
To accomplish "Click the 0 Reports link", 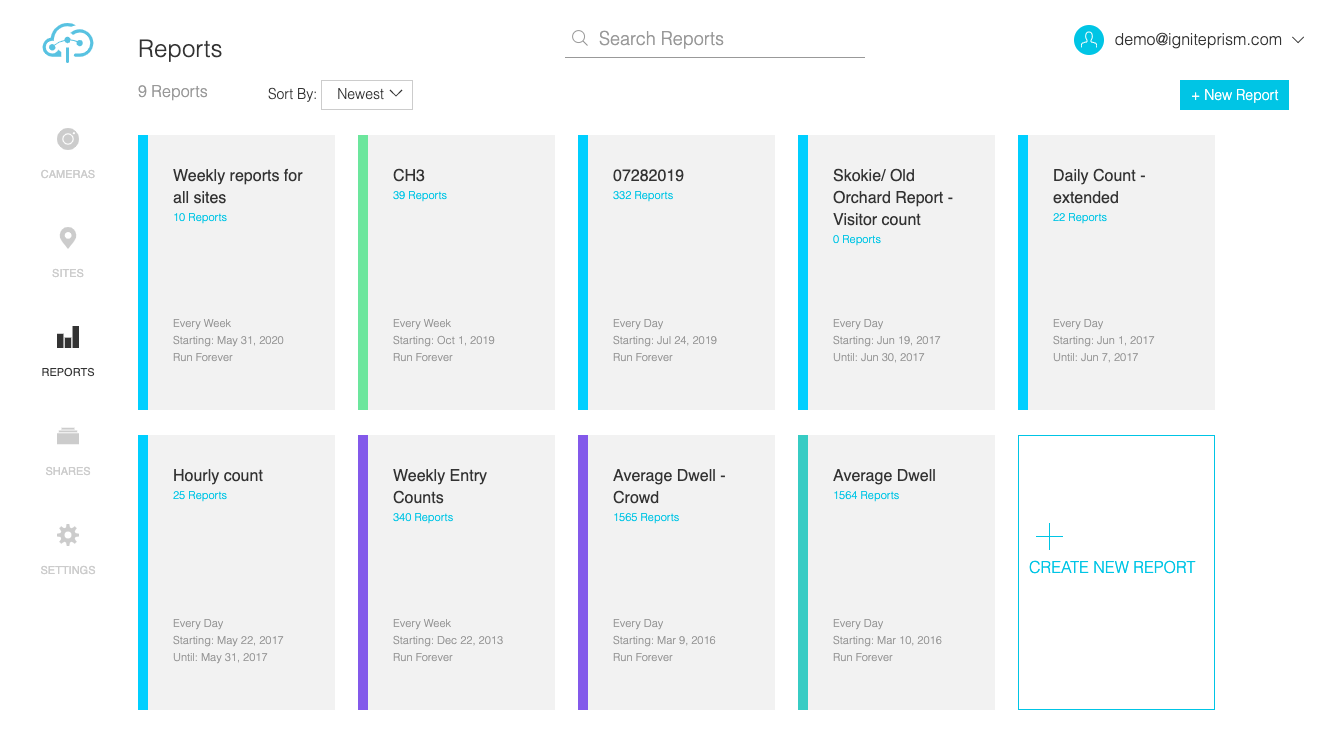I will click(x=857, y=239).
